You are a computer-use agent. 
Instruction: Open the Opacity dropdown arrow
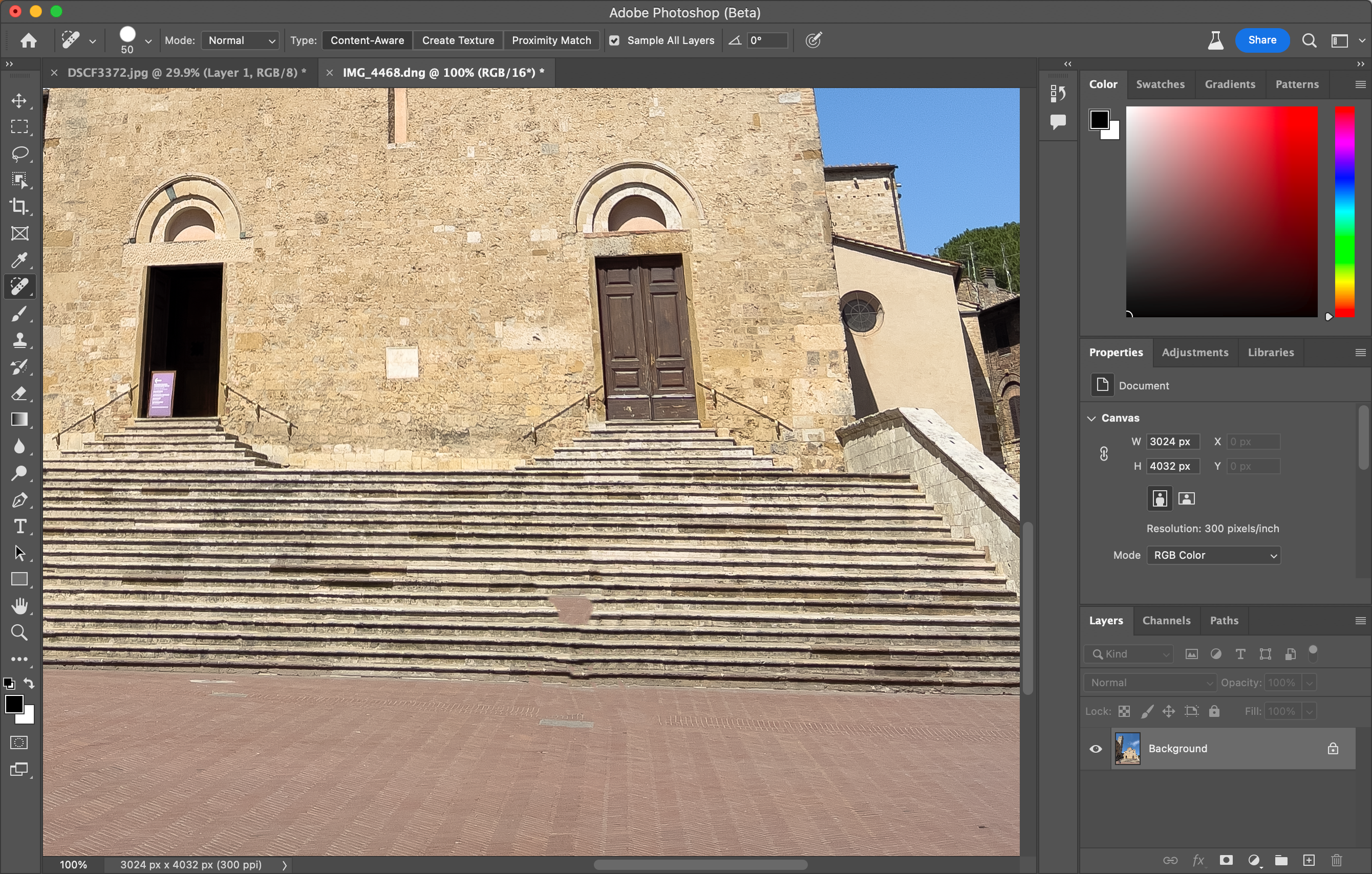tap(1310, 683)
